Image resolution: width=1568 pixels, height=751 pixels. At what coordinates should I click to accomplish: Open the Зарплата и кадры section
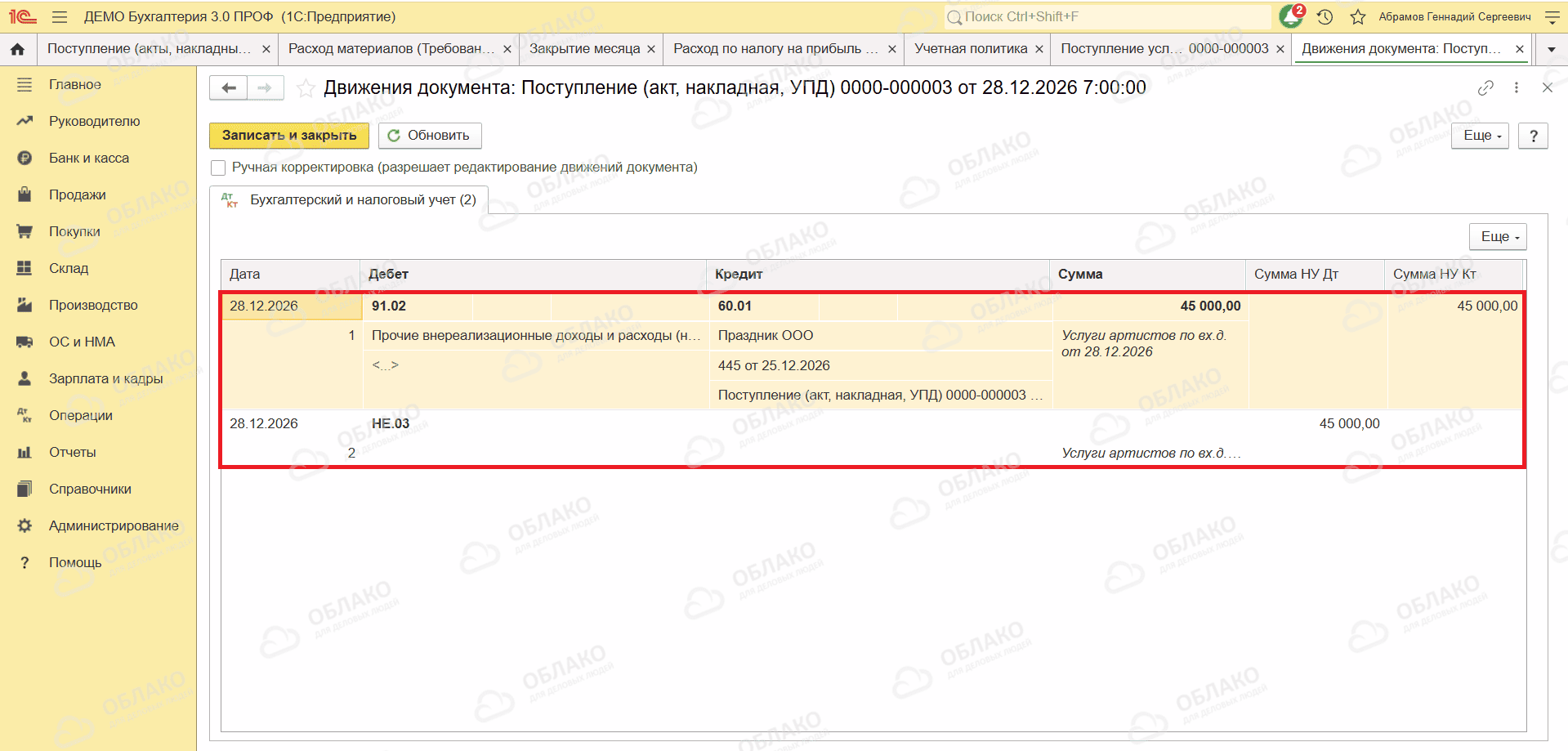coord(105,378)
